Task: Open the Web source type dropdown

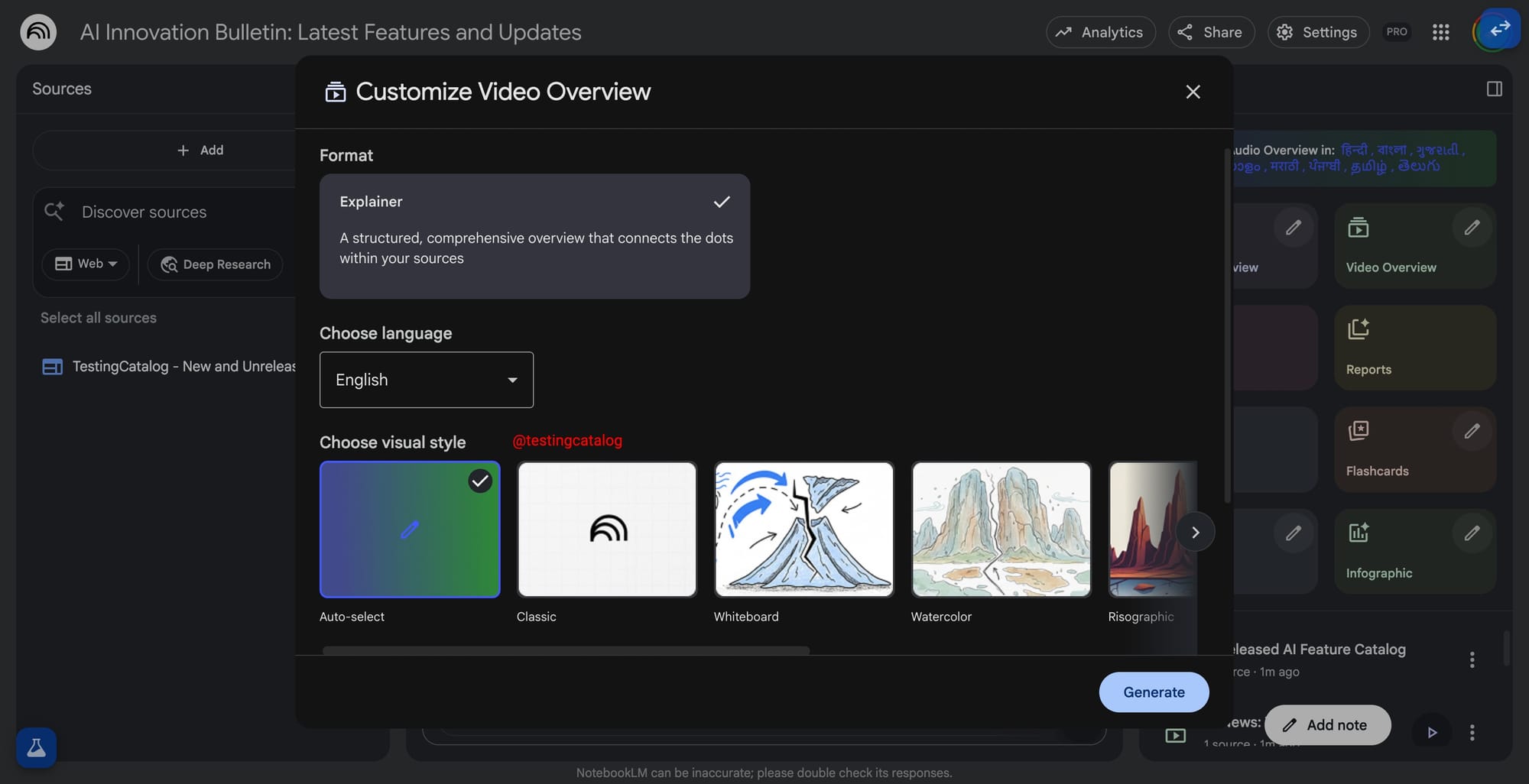Action: 86,264
